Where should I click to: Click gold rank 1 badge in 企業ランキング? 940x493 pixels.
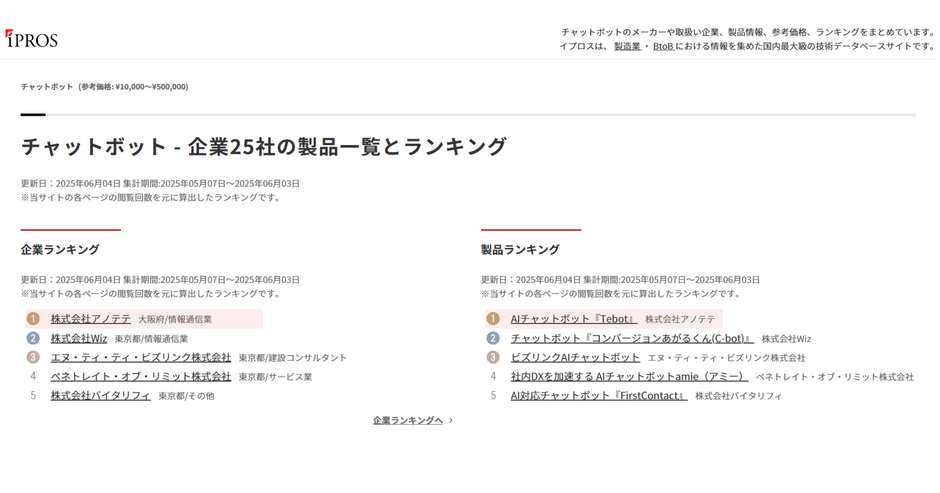click(33, 319)
